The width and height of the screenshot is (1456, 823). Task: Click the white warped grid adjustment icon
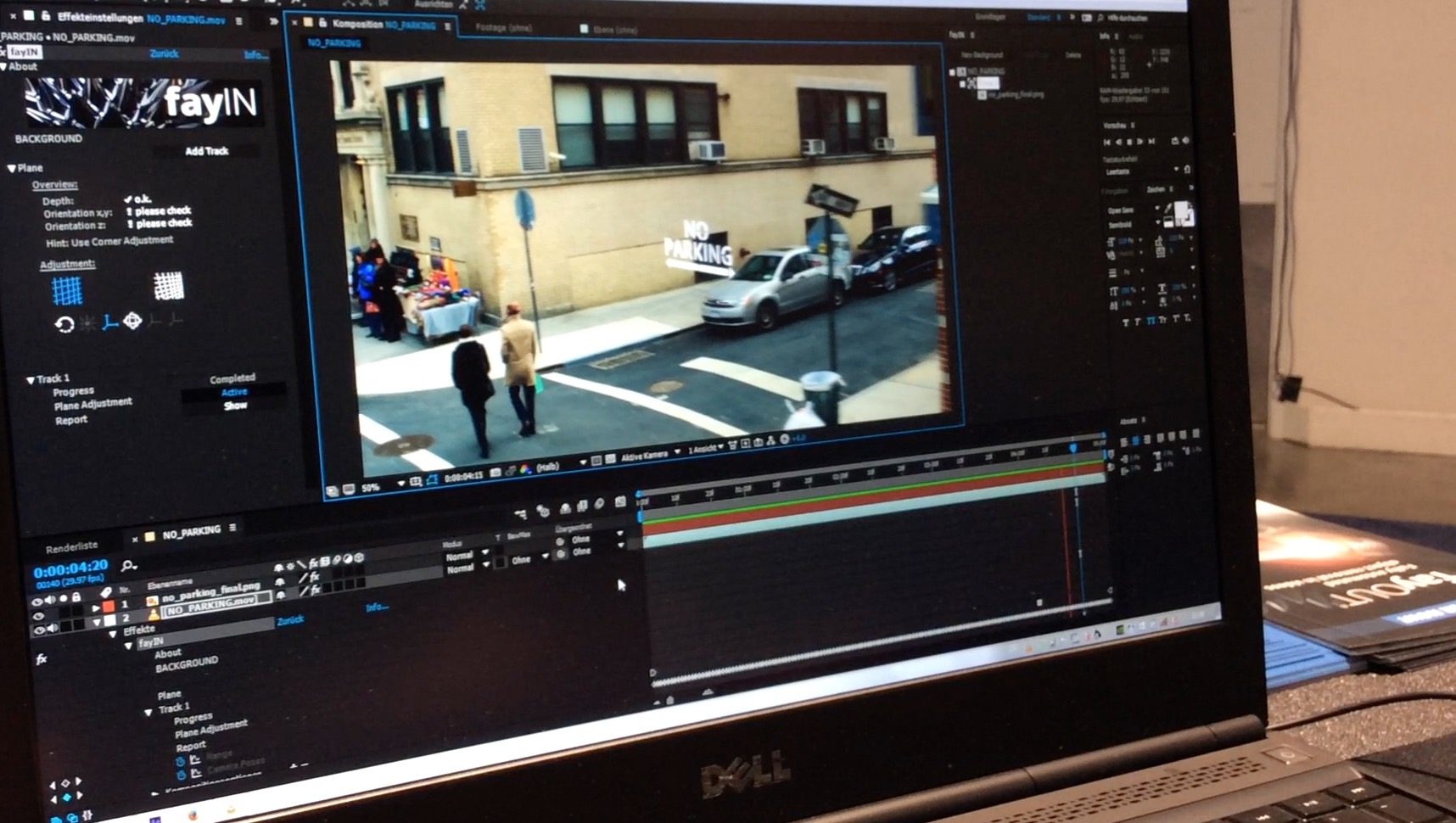point(168,287)
